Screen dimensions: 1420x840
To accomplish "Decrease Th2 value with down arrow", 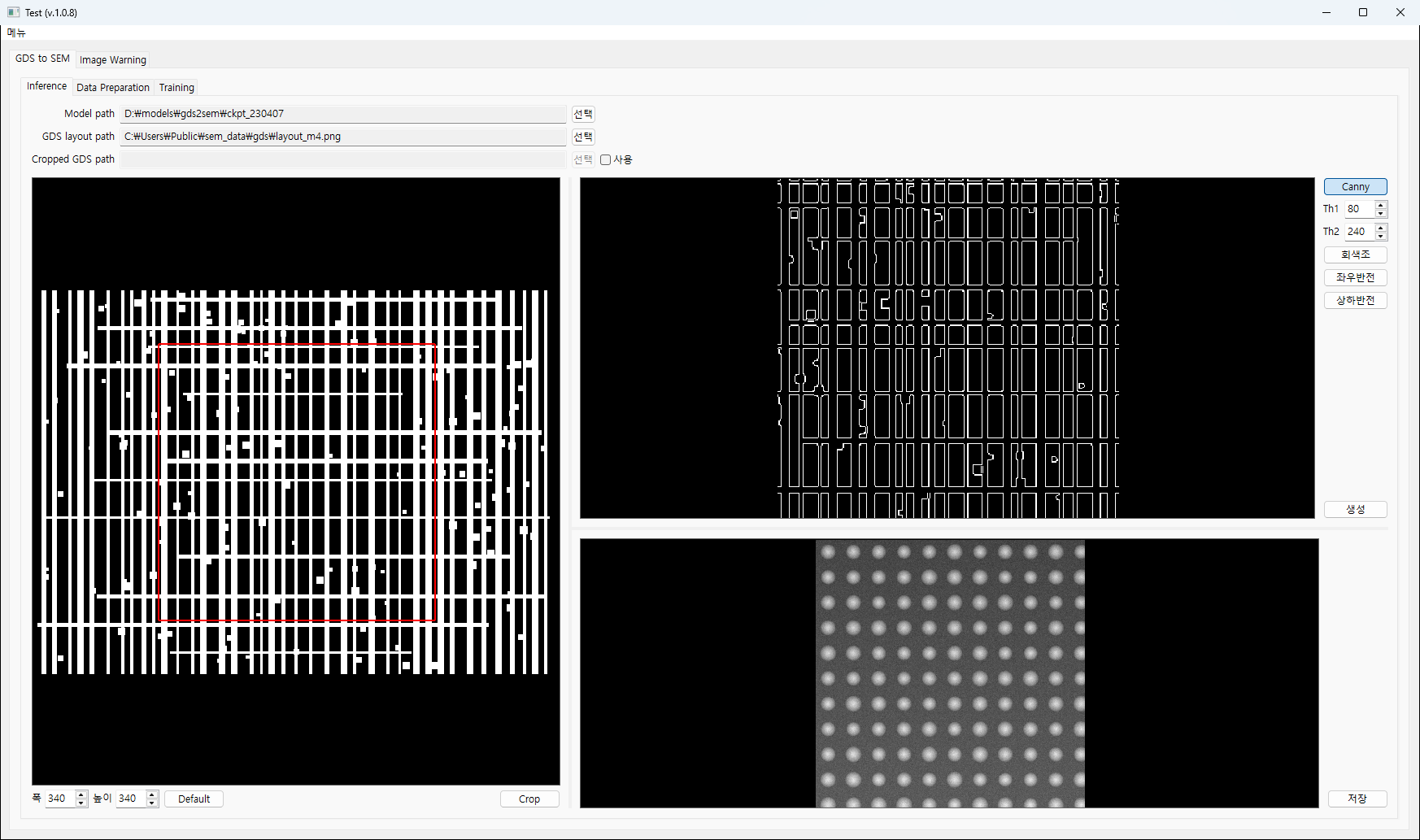I will 1381,236.
